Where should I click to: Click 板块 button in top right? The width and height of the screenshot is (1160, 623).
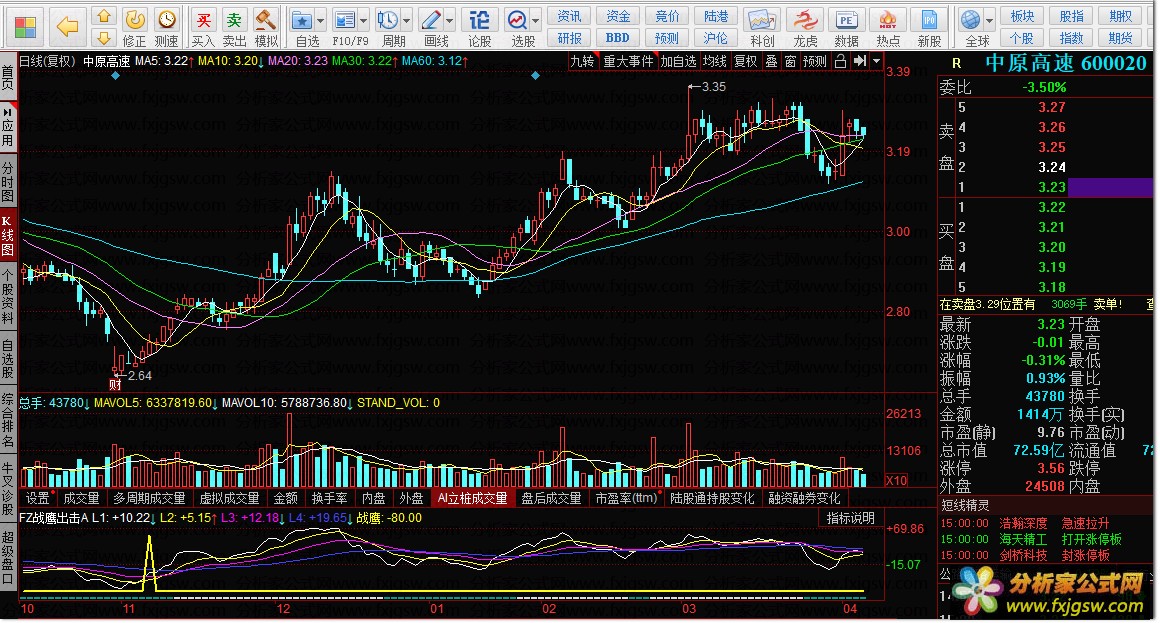[1022, 16]
